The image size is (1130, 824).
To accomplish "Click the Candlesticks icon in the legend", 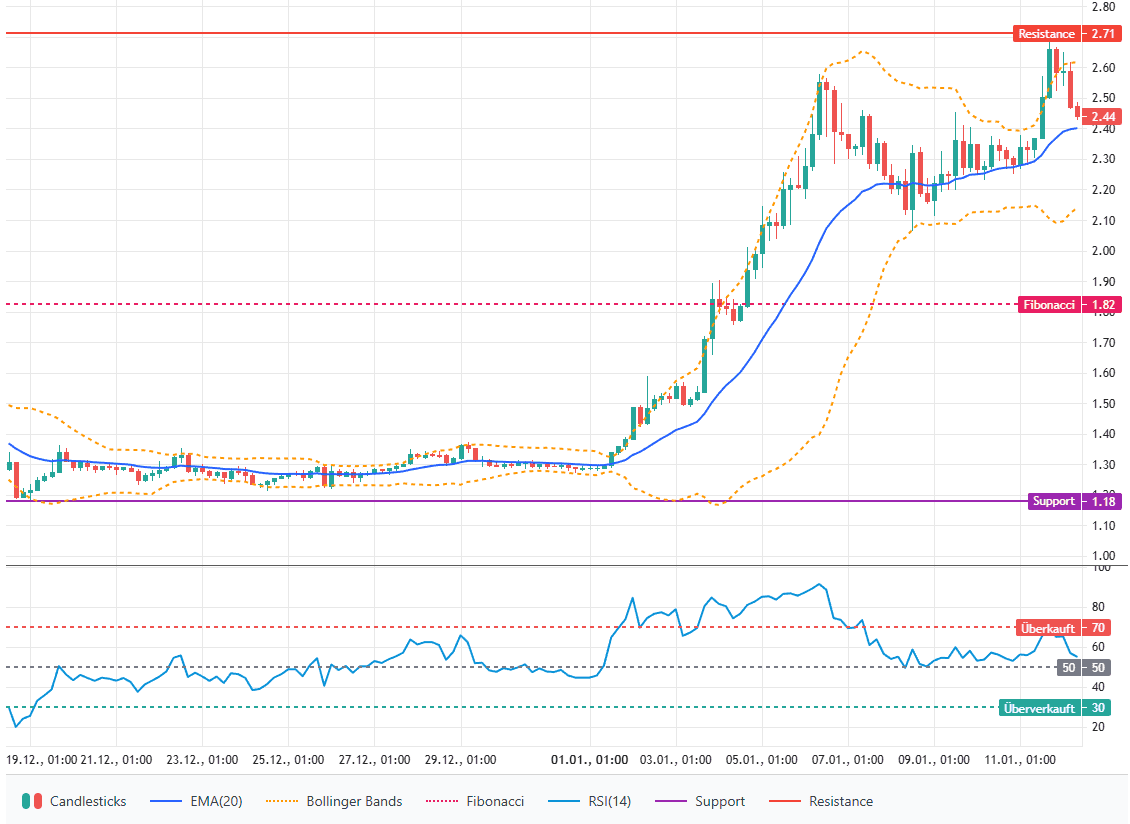I will (33, 801).
